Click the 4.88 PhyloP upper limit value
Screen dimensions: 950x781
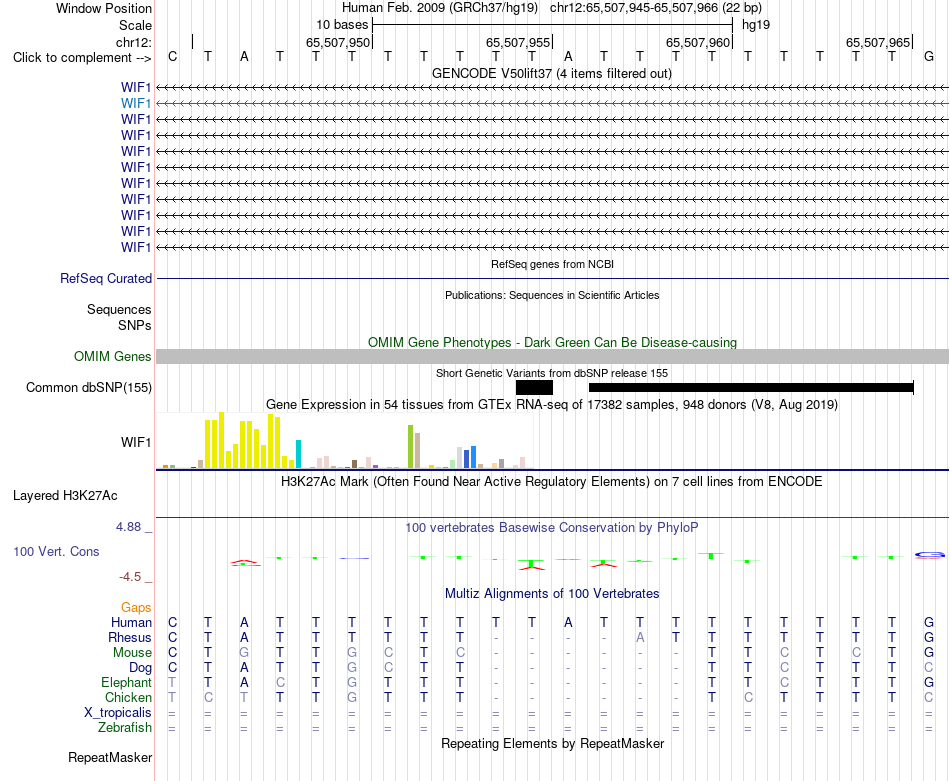coord(128,527)
